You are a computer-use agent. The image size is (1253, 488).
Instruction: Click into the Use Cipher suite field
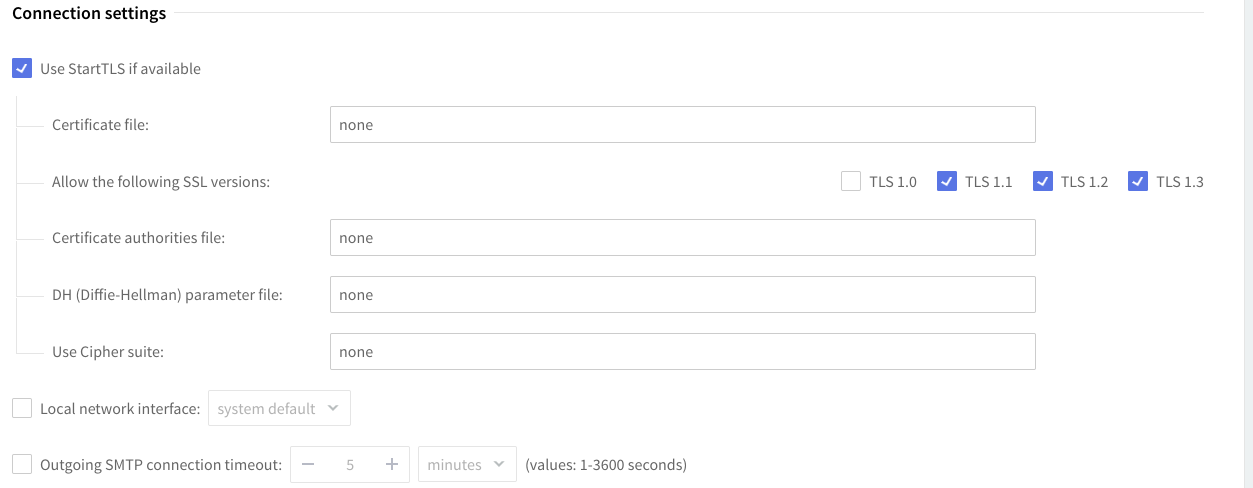(682, 352)
